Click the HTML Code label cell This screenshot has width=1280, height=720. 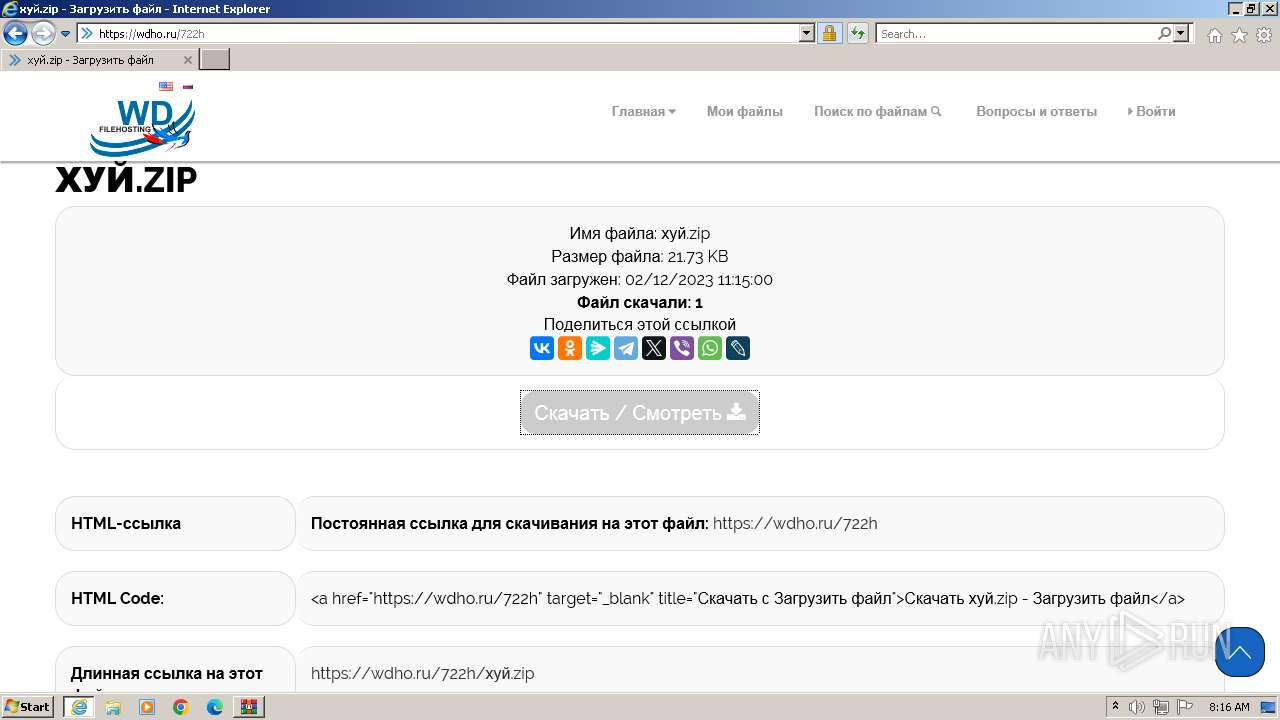175,598
